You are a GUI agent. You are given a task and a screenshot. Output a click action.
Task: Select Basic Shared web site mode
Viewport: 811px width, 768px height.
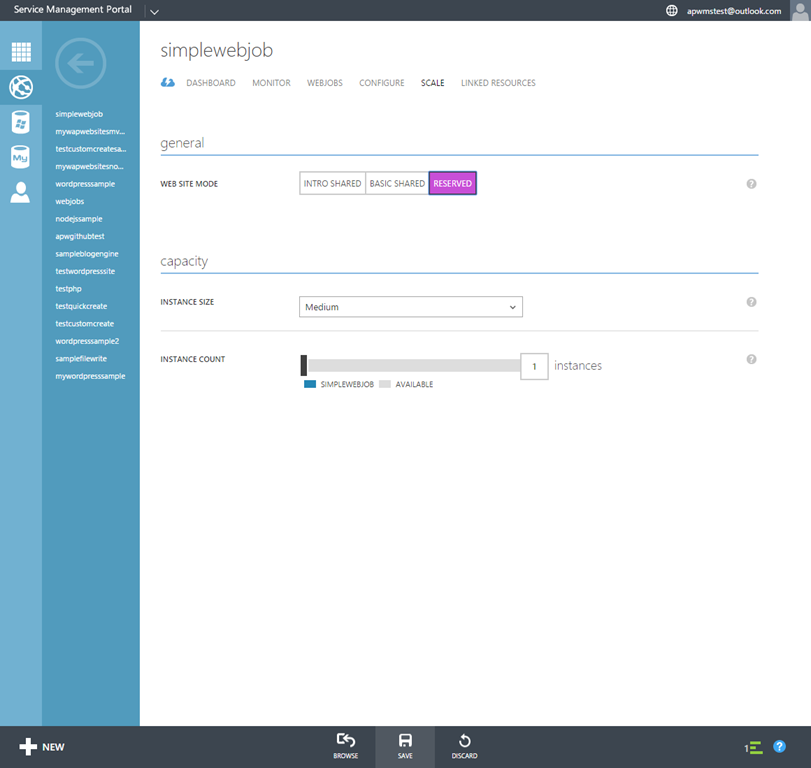pos(397,183)
